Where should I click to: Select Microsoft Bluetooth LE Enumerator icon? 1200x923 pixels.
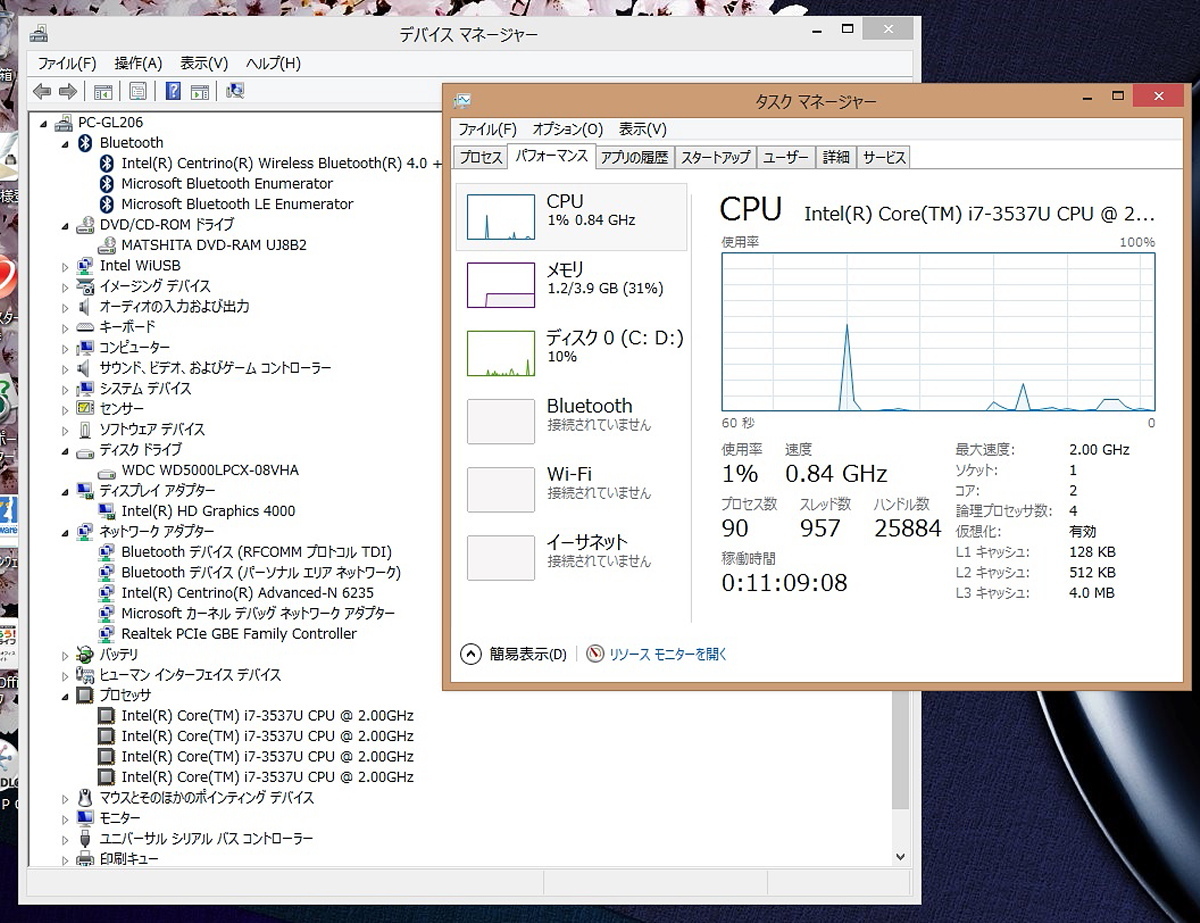[x=107, y=204]
